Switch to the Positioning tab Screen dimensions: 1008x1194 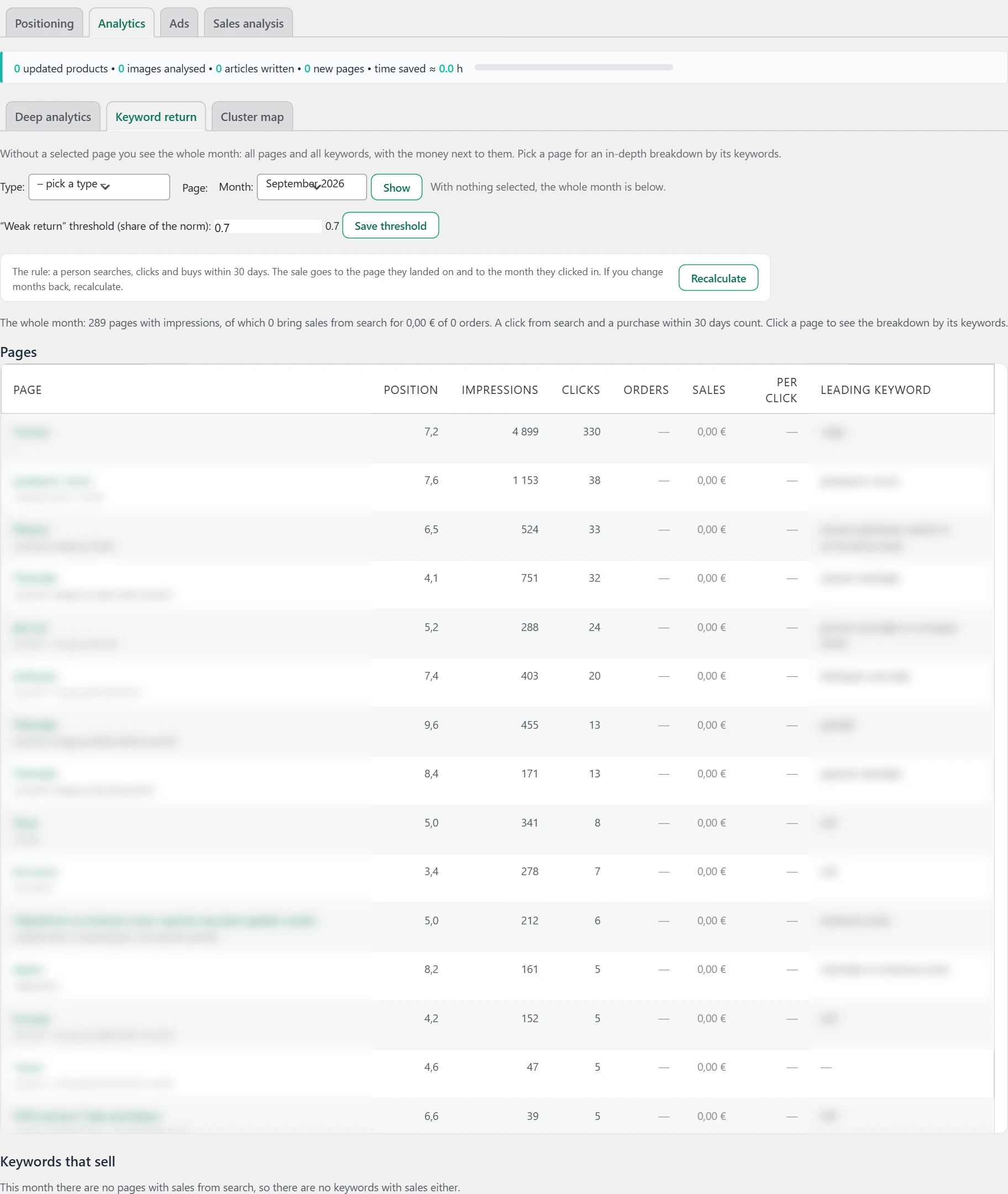click(x=44, y=23)
